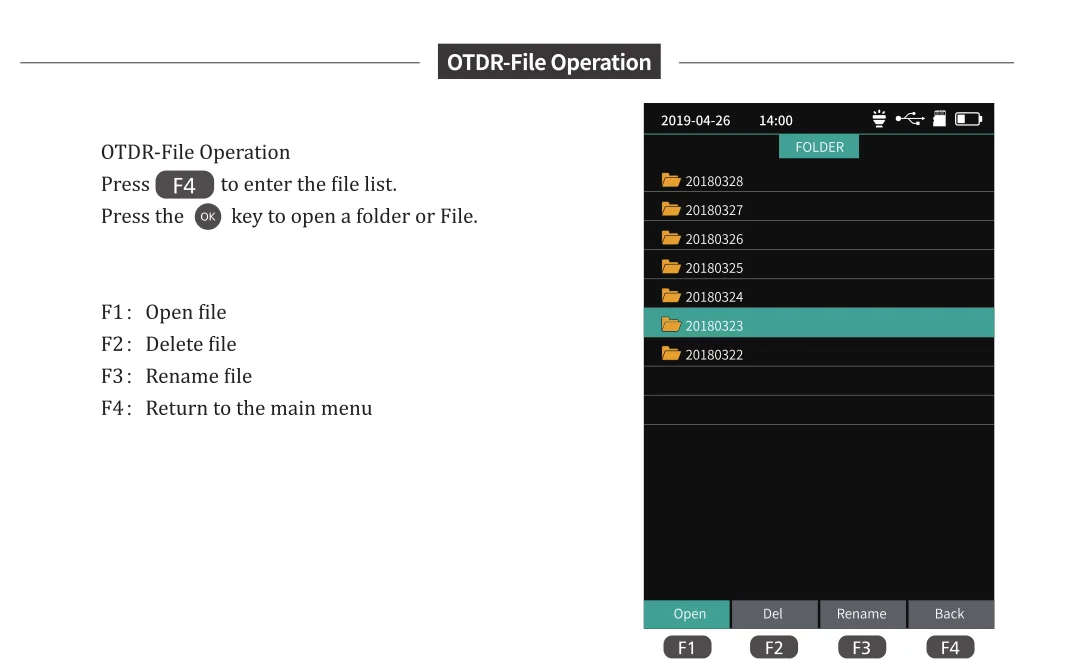Check the battery level icon
This screenshot has width=1080, height=669.
968,119
